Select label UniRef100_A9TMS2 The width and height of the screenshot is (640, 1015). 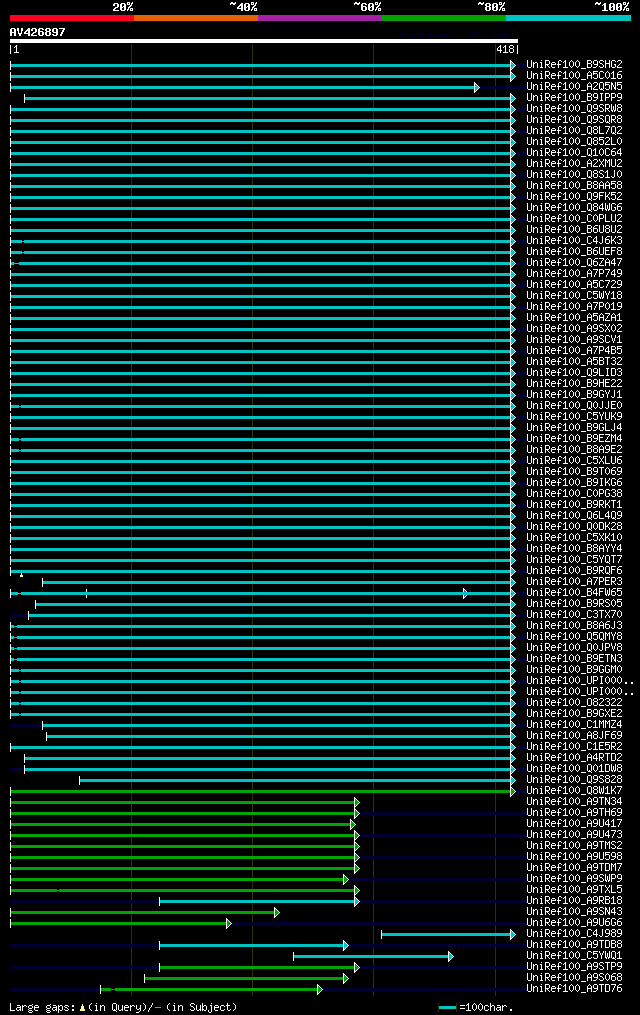pyautogui.click(x=574, y=846)
